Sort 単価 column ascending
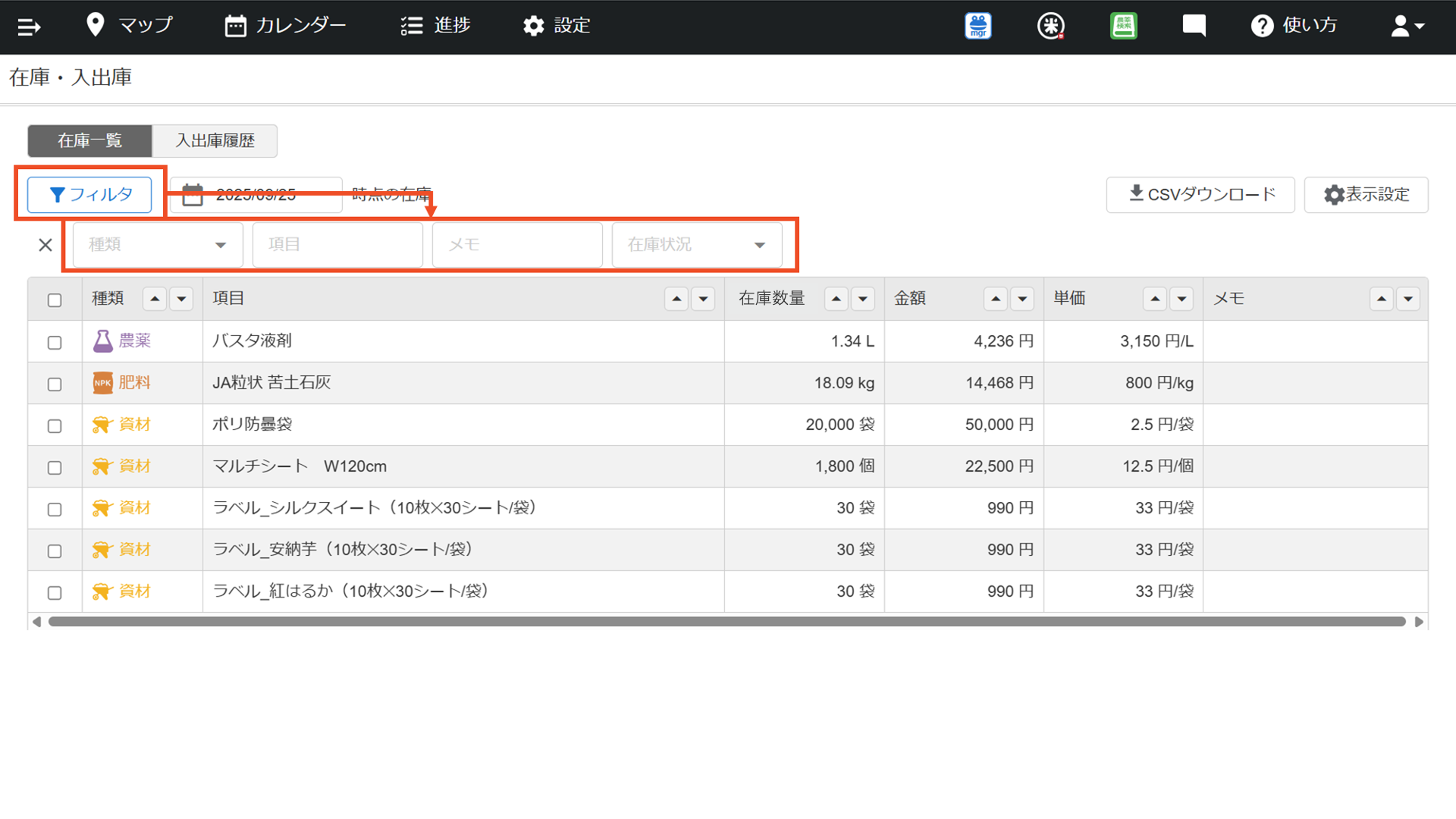This screenshot has height=819, width=1456. pos(1155,299)
